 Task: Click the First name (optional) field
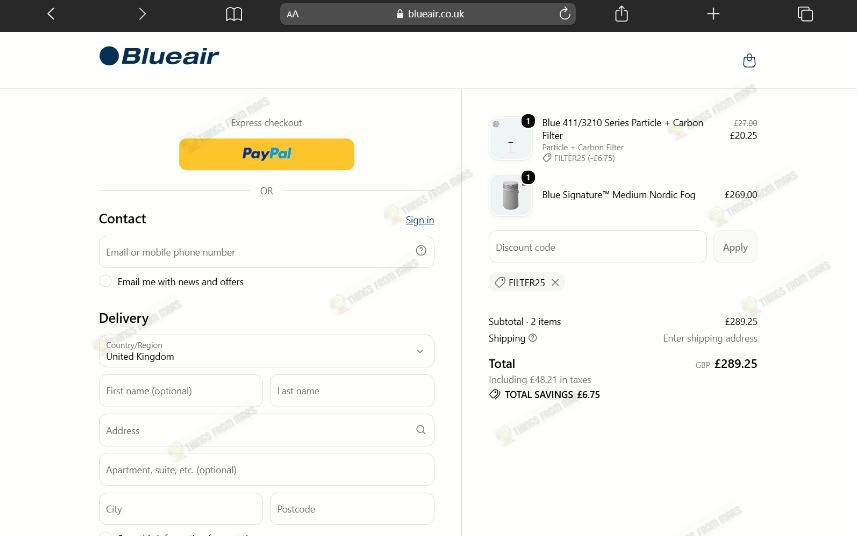(x=181, y=391)
